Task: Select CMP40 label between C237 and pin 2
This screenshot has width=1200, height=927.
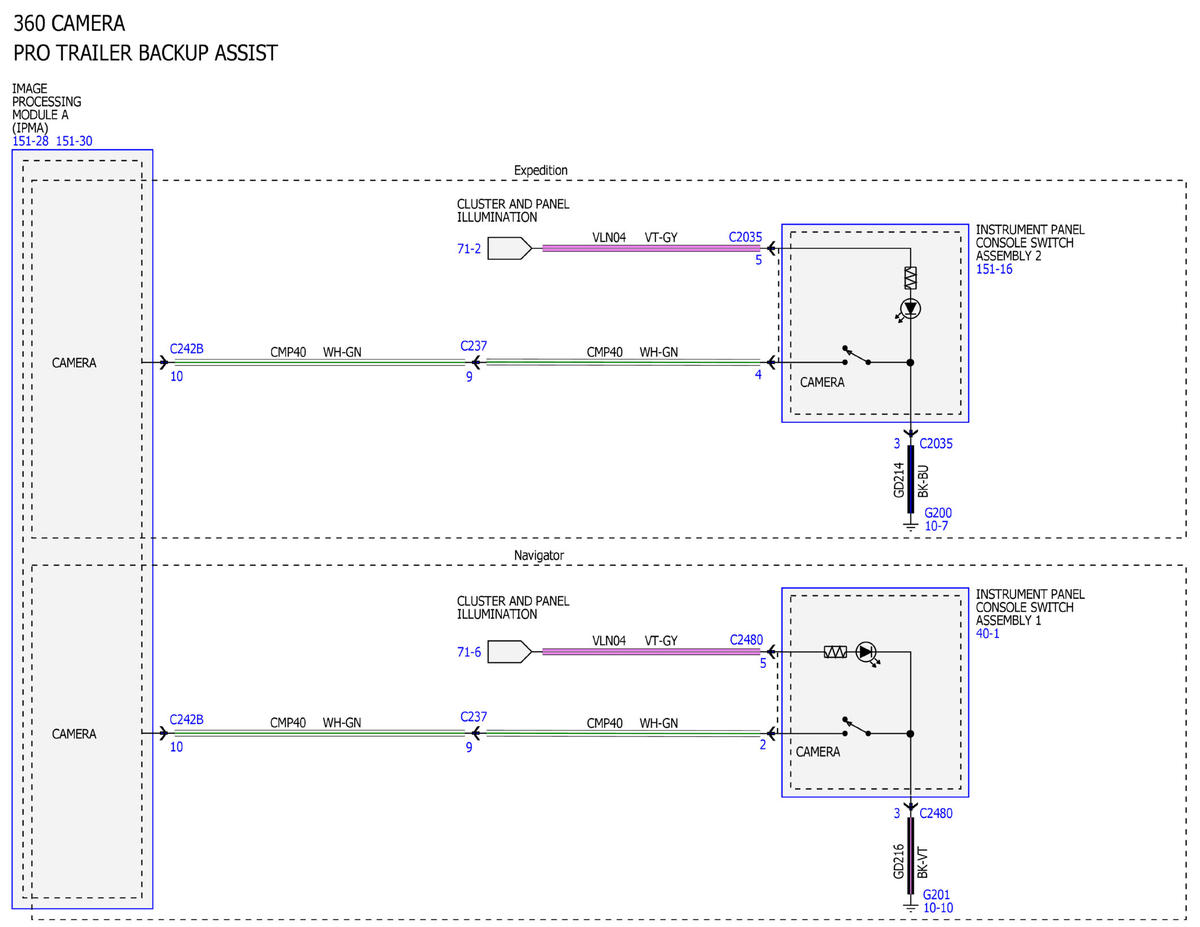Action: point(605,723)
